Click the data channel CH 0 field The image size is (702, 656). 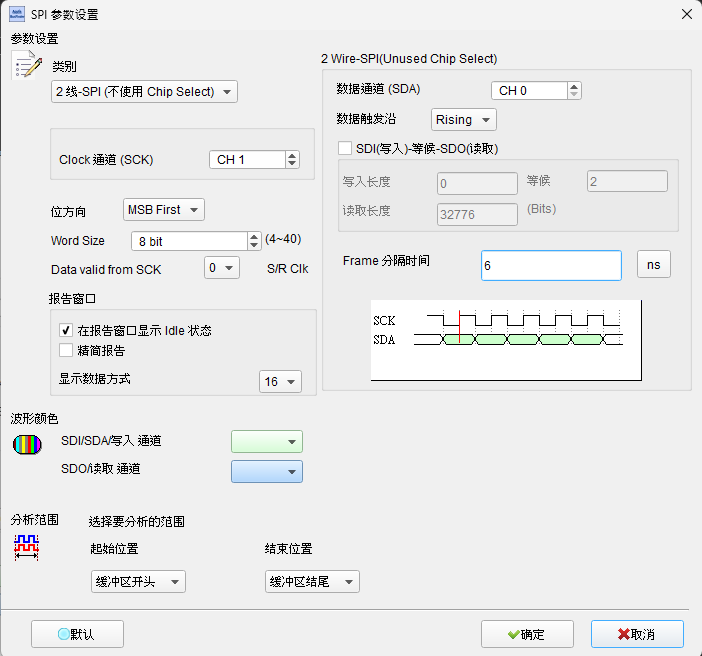pos(529,91)
